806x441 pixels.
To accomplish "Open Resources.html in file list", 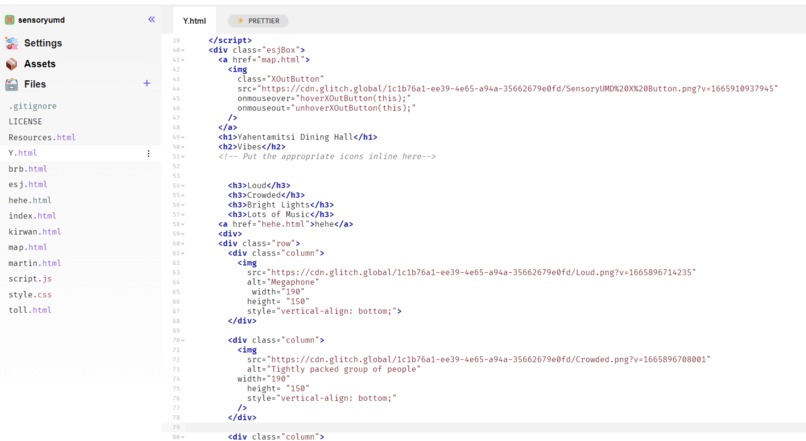I will pos(42,137).
